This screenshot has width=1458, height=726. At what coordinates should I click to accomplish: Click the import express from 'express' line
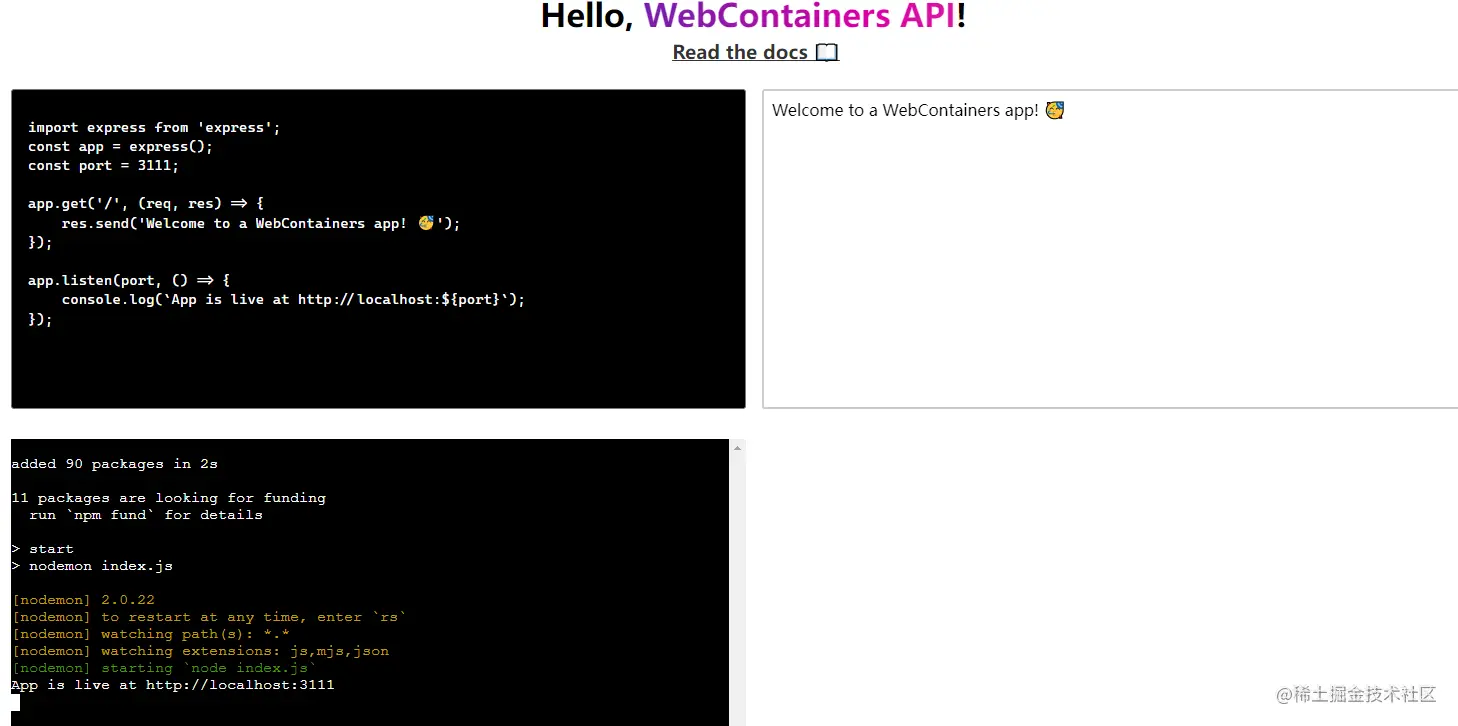[x=154, y=127]
